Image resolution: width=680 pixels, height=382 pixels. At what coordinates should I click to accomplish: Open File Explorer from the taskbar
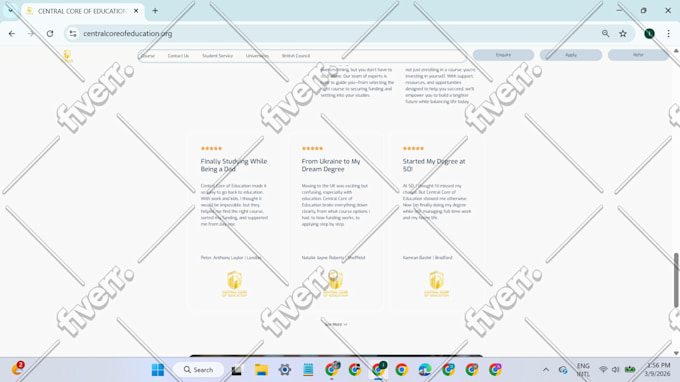[x=261, y=370]
